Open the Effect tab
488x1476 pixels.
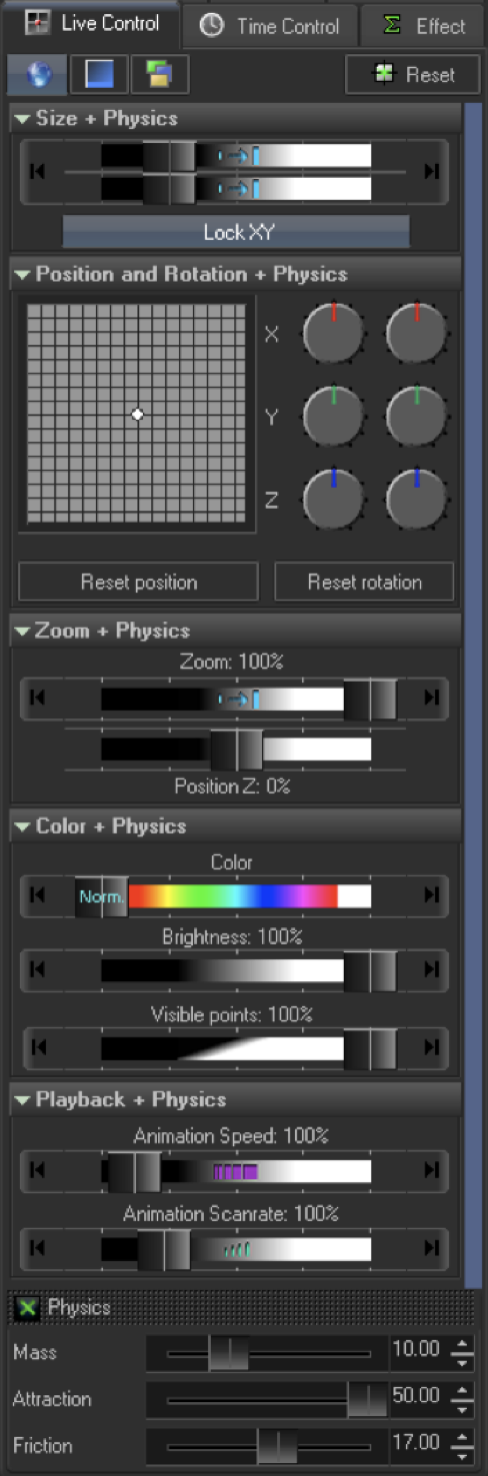[x=424, y=26]
